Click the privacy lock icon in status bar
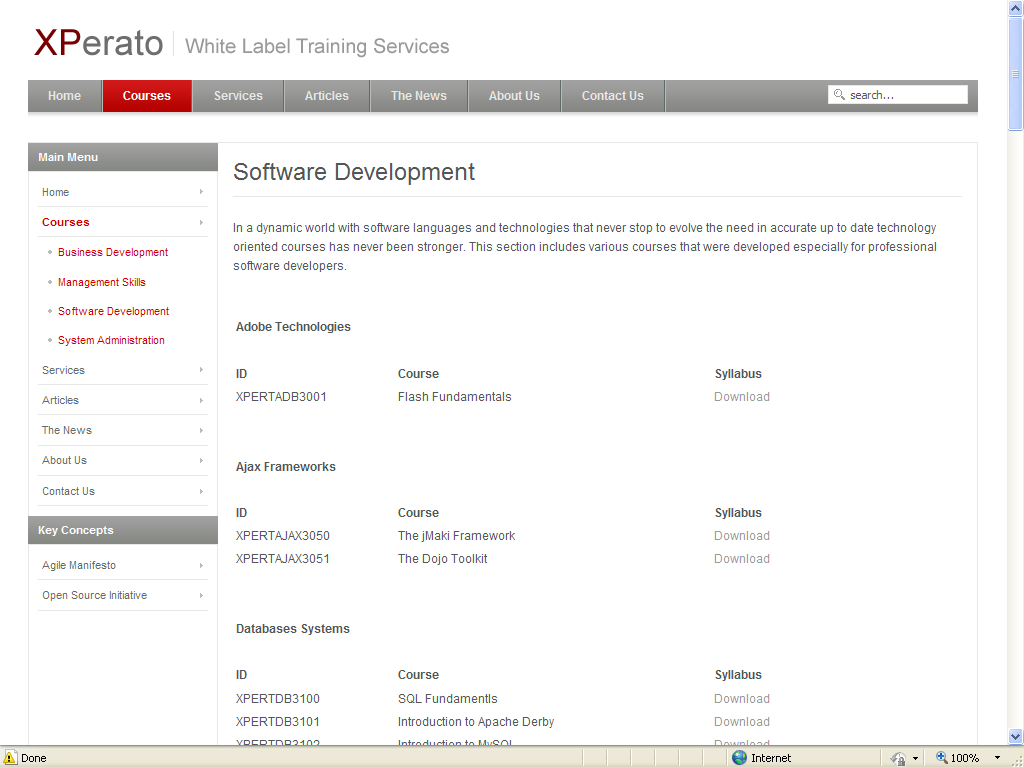Image resolution: width=1024 pixels, height=768 pixels. pos(899,758)
